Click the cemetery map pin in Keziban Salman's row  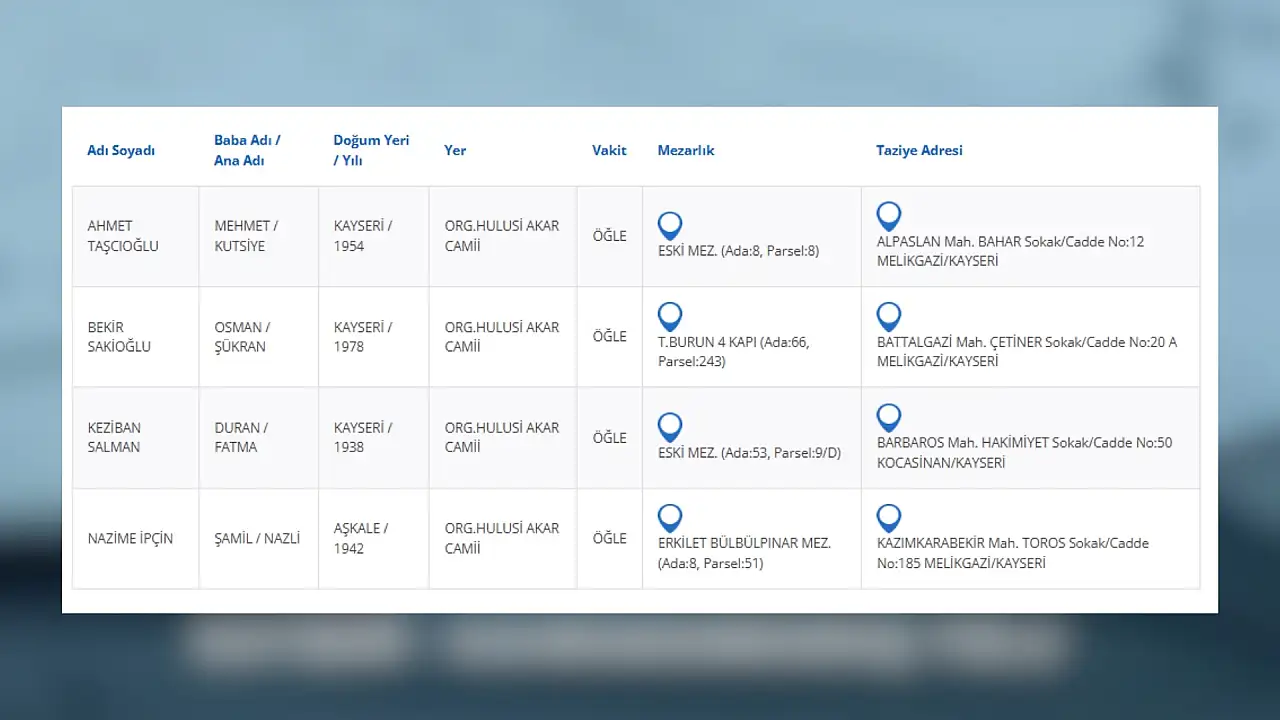(x=670, y=427)
